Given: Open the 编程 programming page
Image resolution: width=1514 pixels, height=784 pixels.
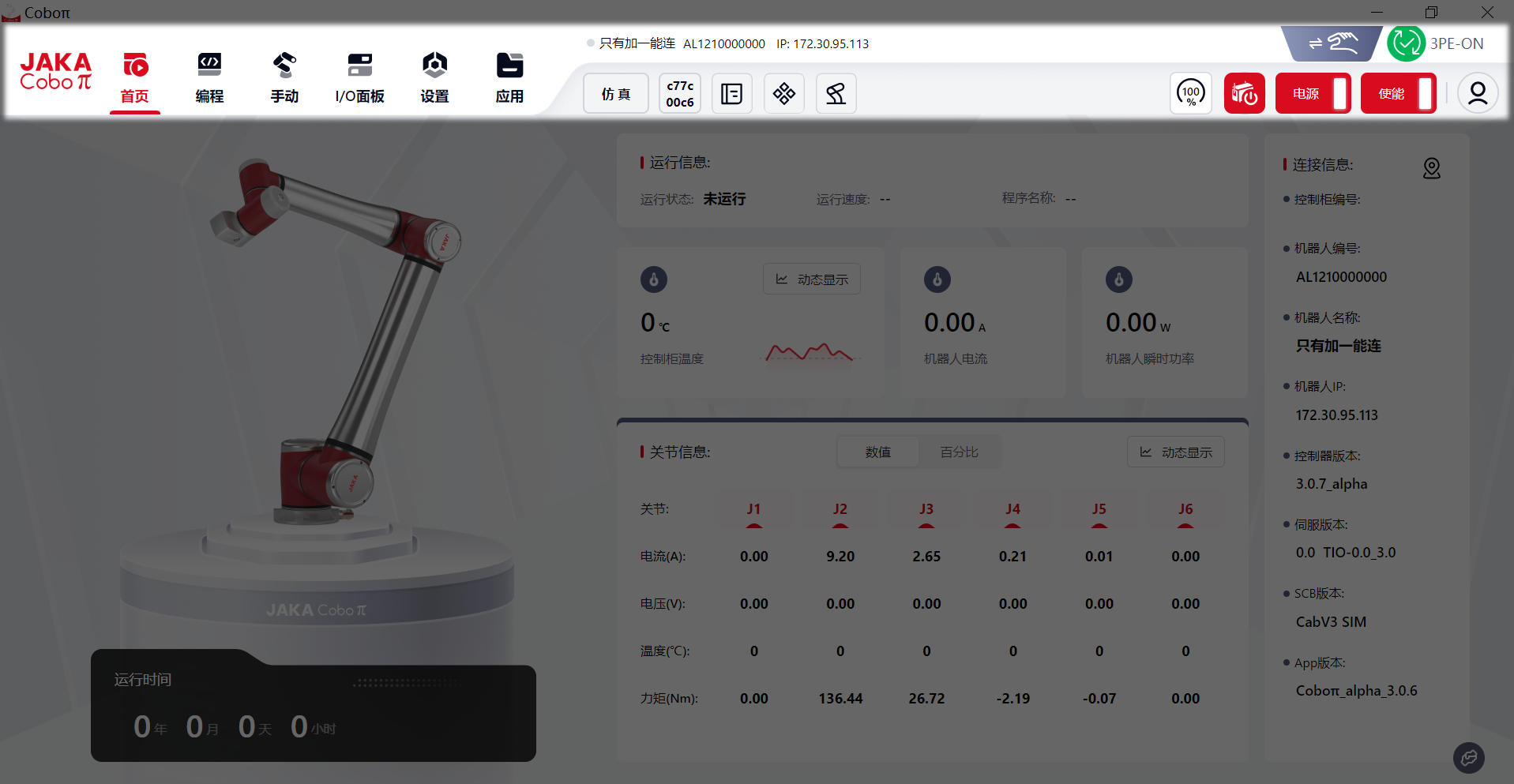Looking at the screenshot, I should 209,77.
